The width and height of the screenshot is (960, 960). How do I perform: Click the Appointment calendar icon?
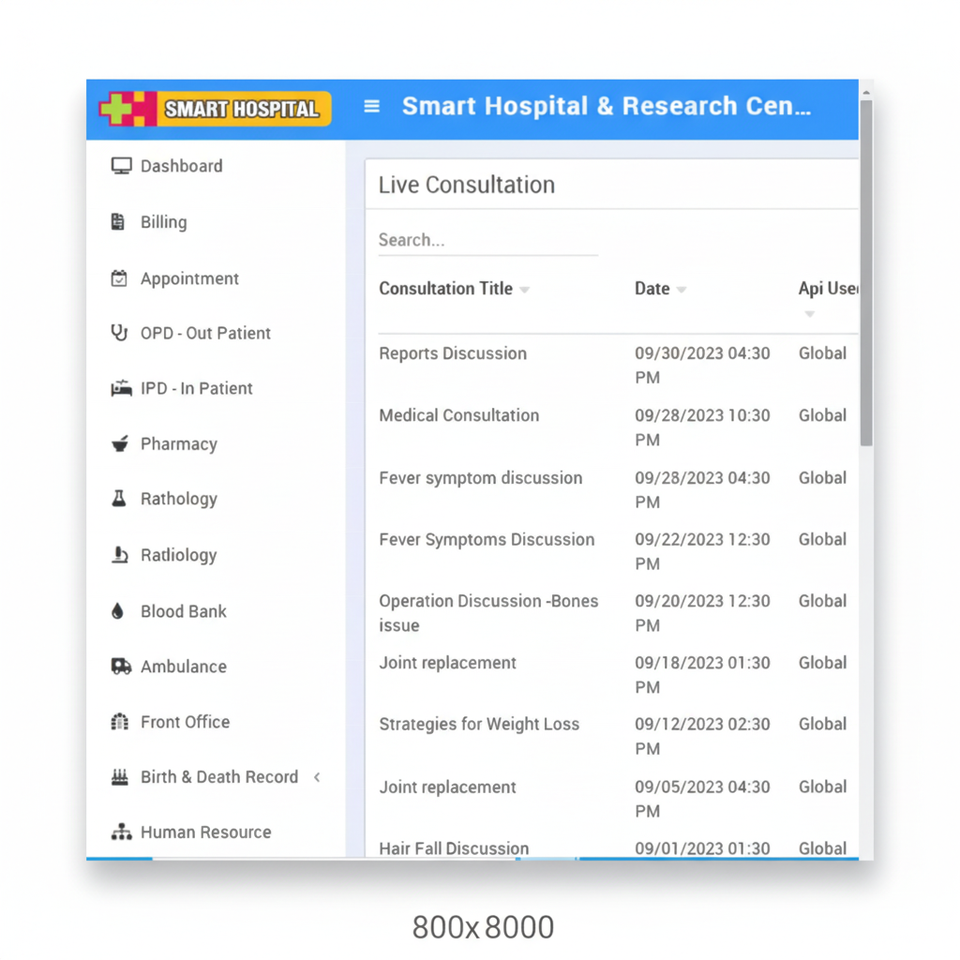pyautogui.click(x=119, y=279)
